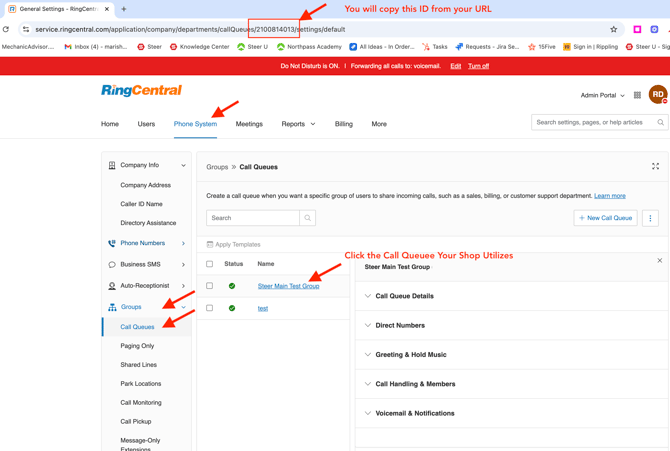670x451 pixels.
Task: Go to the Billing tab
Action: 344,124
